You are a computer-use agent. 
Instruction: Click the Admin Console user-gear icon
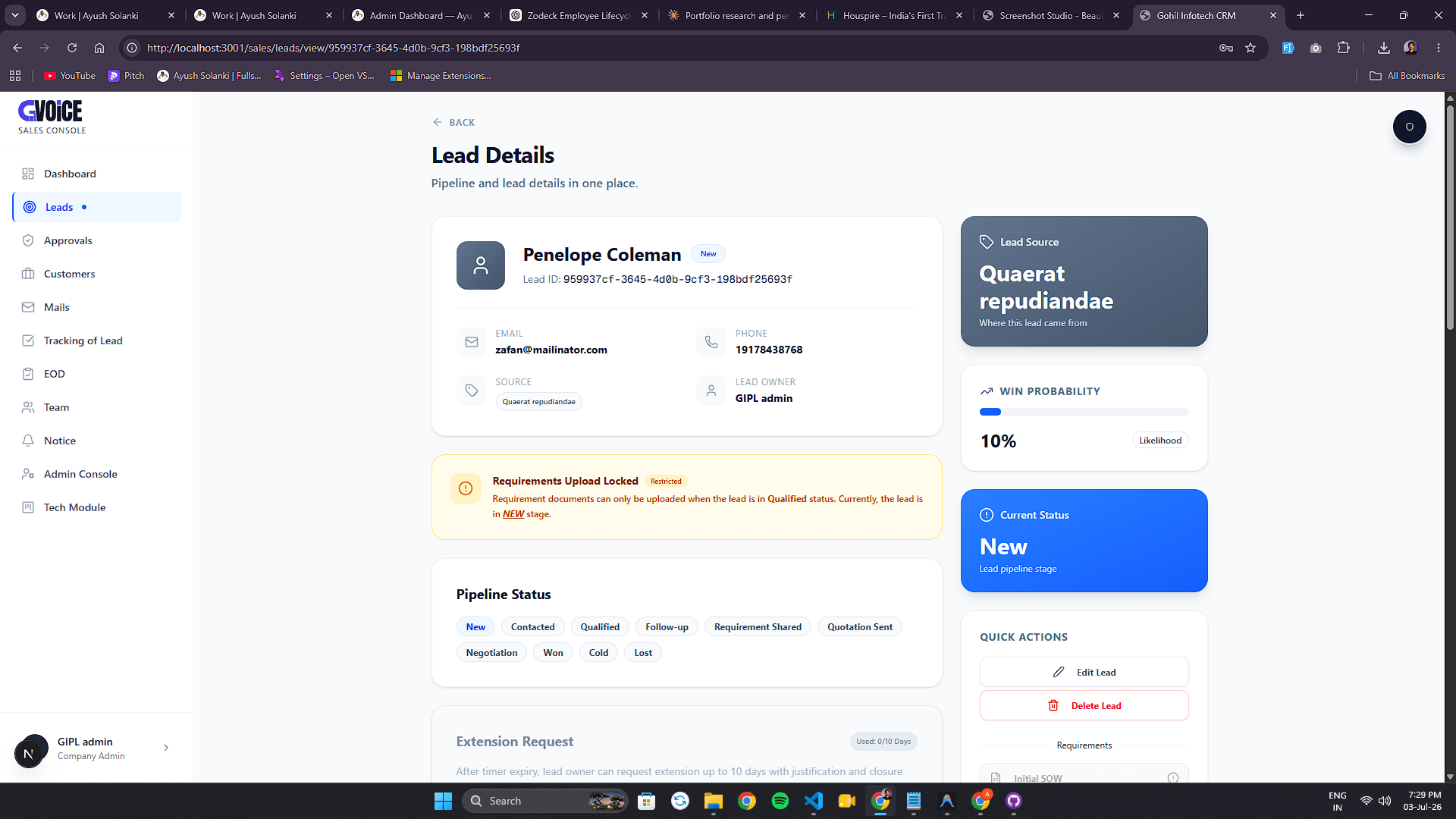(x=28, y=474)
